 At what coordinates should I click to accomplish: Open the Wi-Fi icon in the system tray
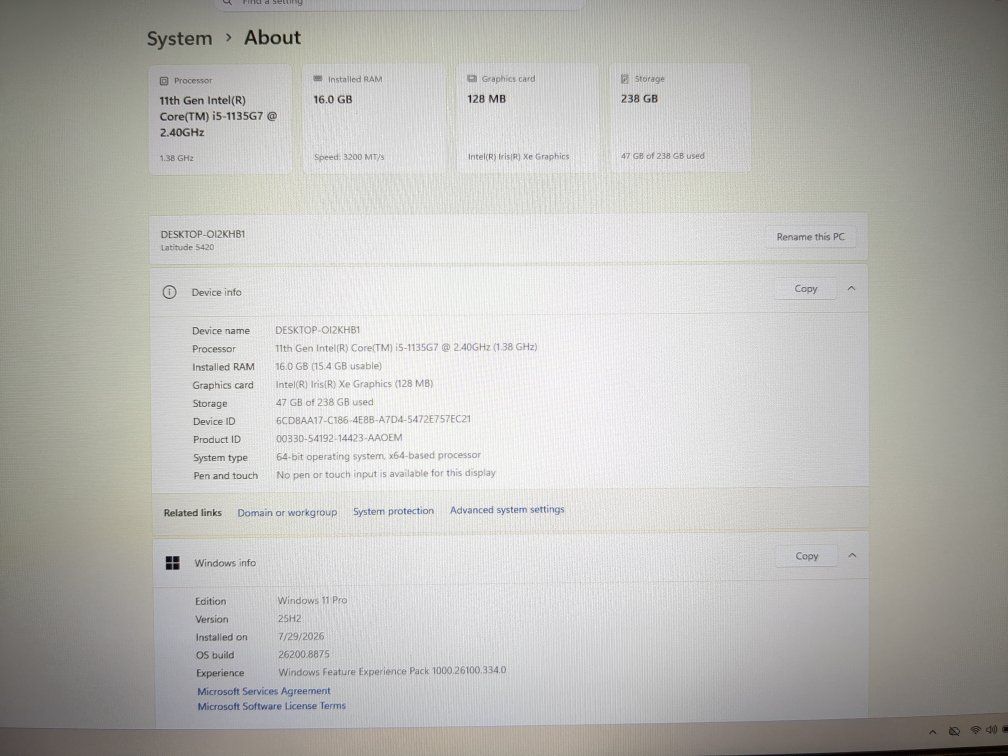976,730
